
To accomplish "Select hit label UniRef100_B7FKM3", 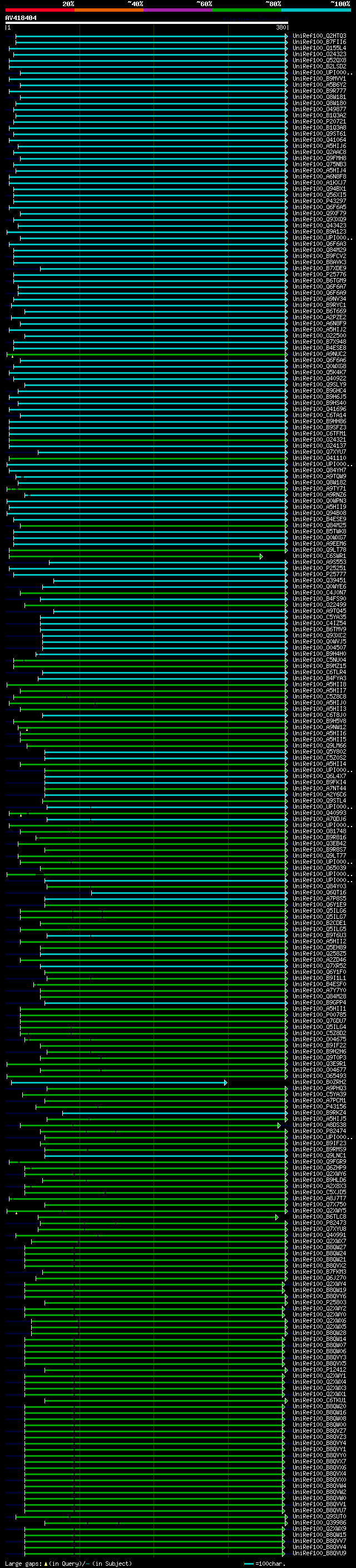I will [x=319, y=1272].
